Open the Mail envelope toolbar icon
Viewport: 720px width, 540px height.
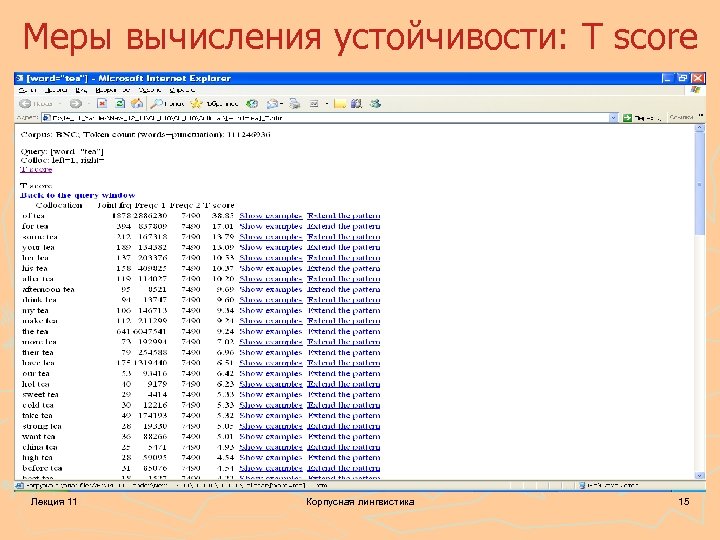click(x=272, y=104)
